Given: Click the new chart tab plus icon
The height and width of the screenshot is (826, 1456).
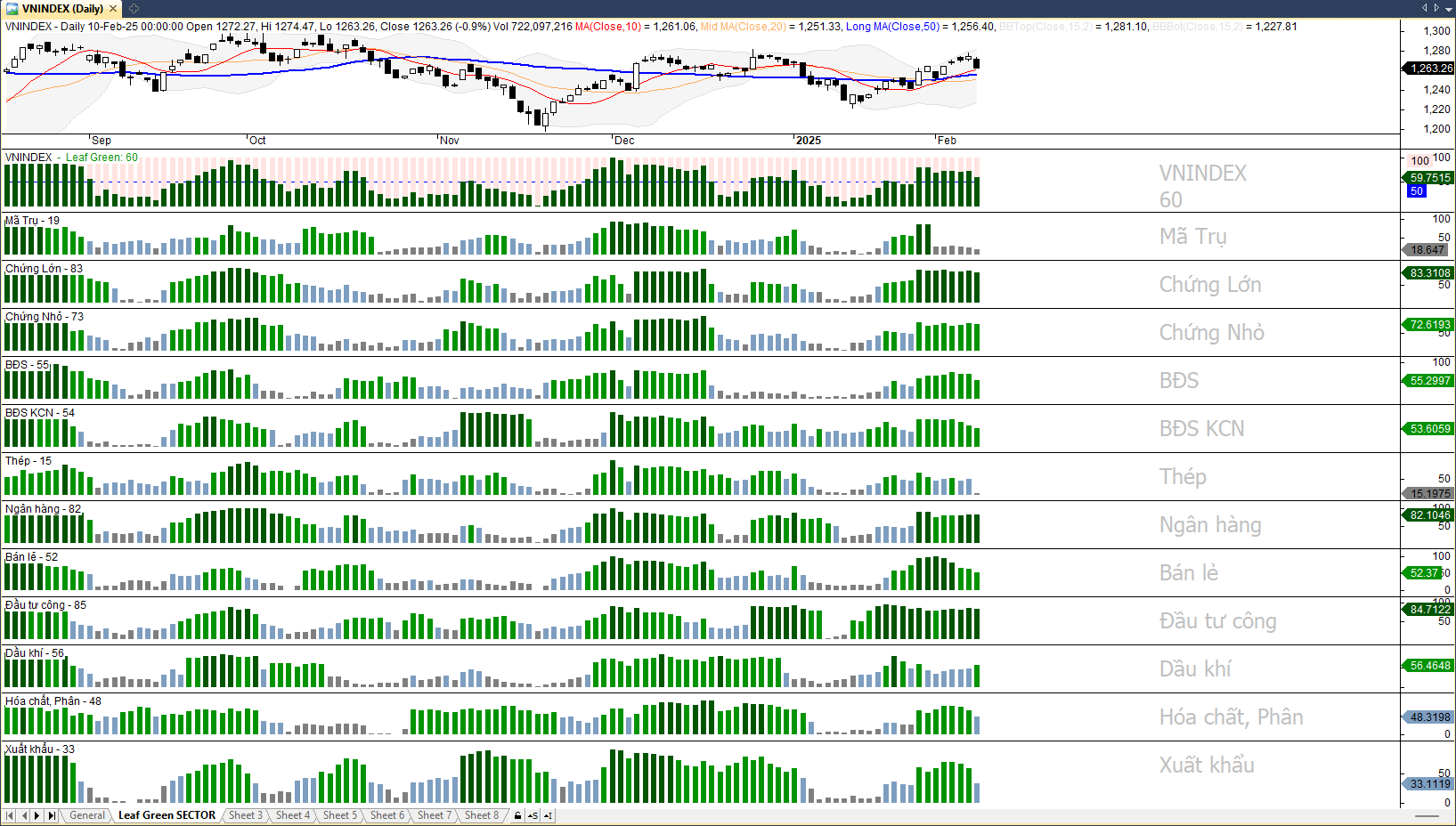Looking at the screenshot, I should pyautogui.click(x=134, y=8).
